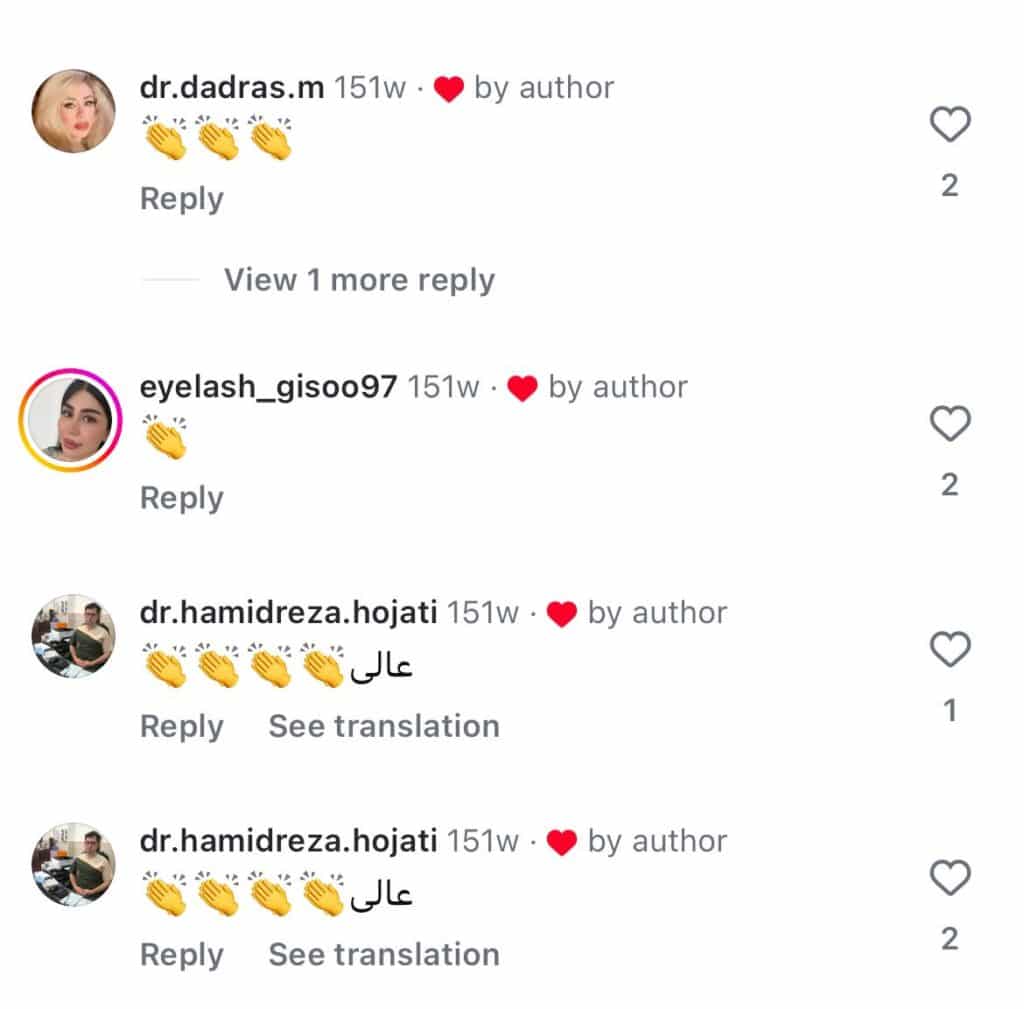The width and height of the screenshot is (1024, 1009).
Task: Tap heart on first dr.hamidreza.hojati comment
Action: point(950,649)
